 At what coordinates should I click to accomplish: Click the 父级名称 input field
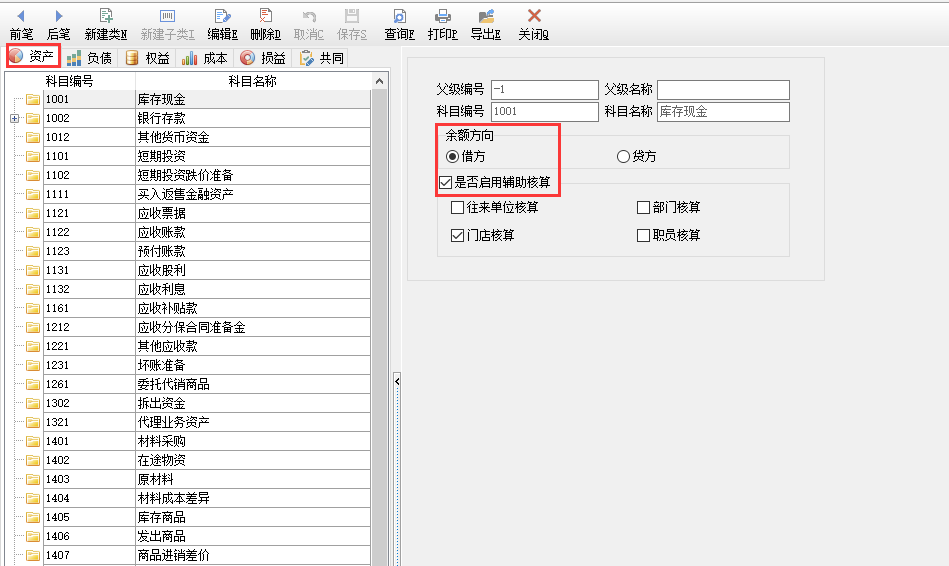click(x=723, y=90)
